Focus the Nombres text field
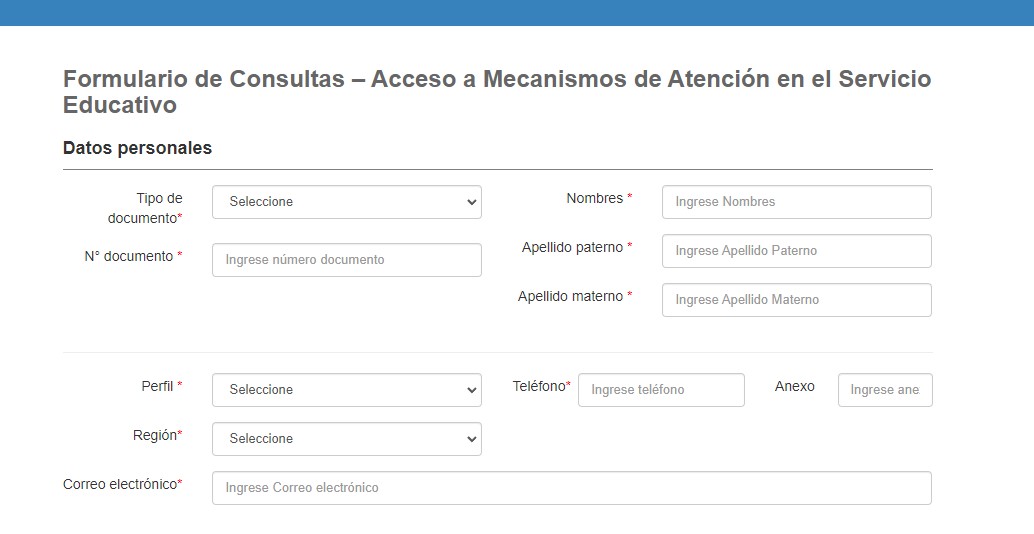Screen dimensions: 1034x534 [796, 202]
